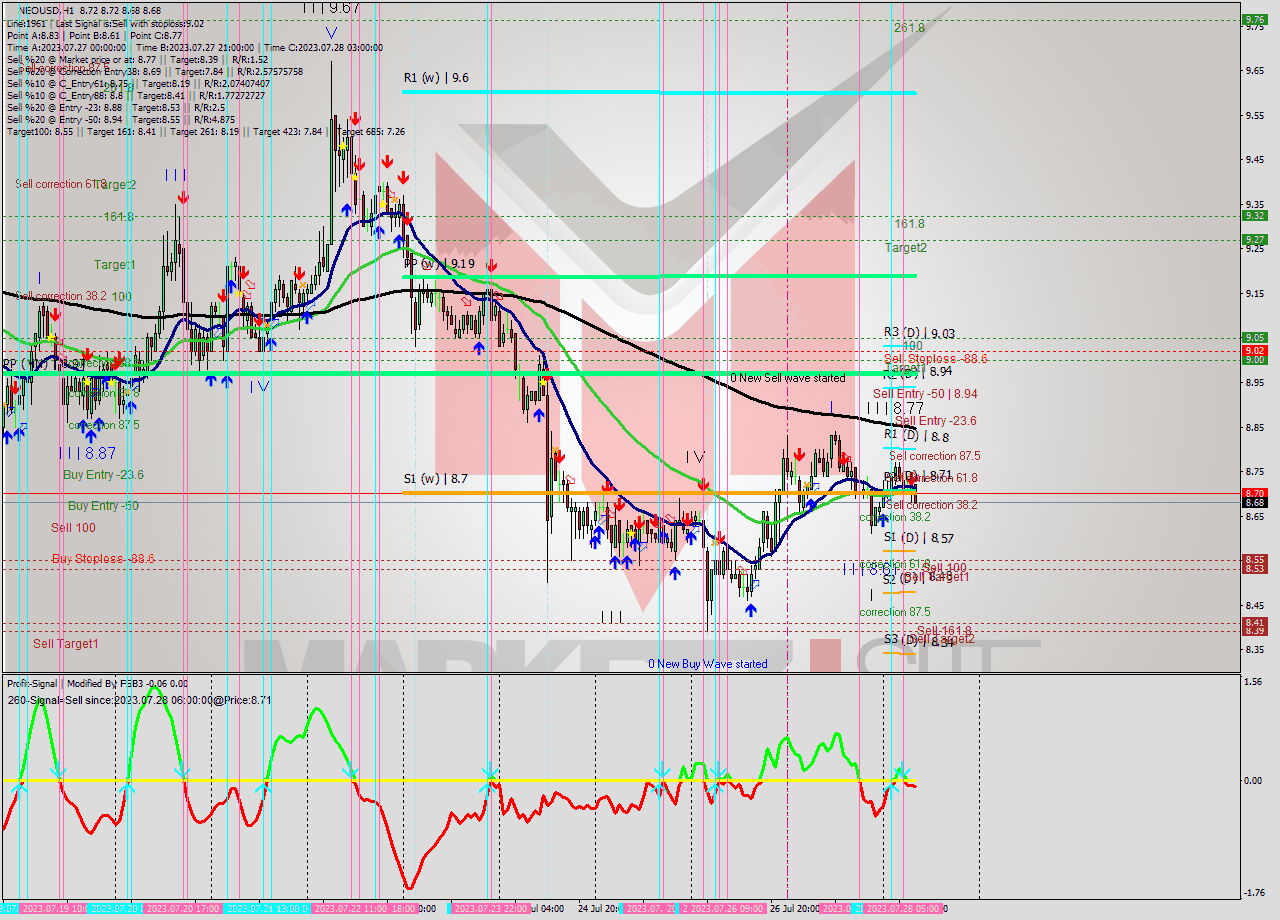Click the 'R1 (w) | 9.6' weekly resistance label
1280x920 pixels.
(x=436, y=77)
